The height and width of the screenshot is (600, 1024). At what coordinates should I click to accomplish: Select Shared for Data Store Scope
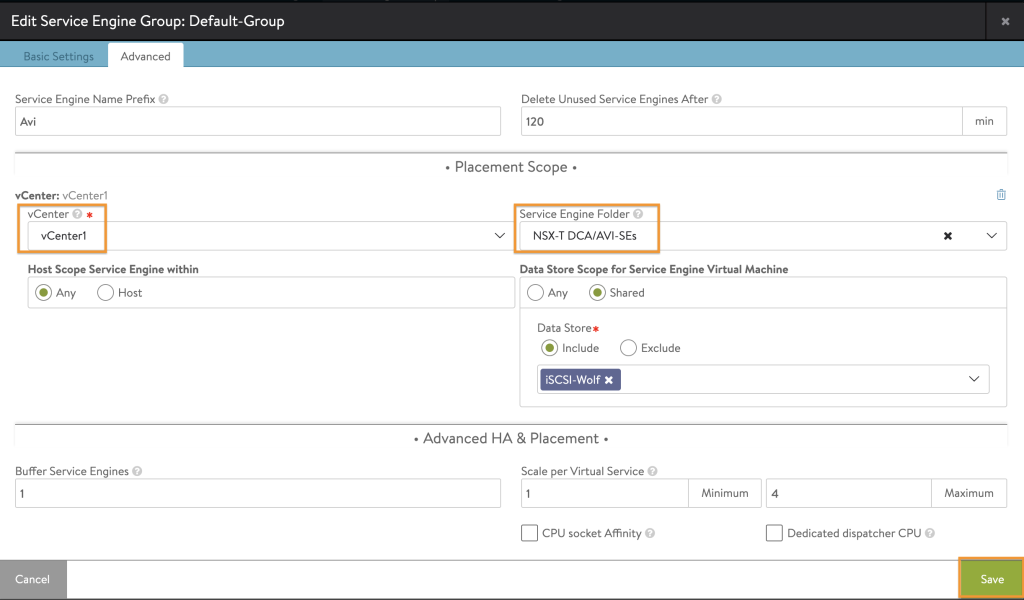(597, 292)
